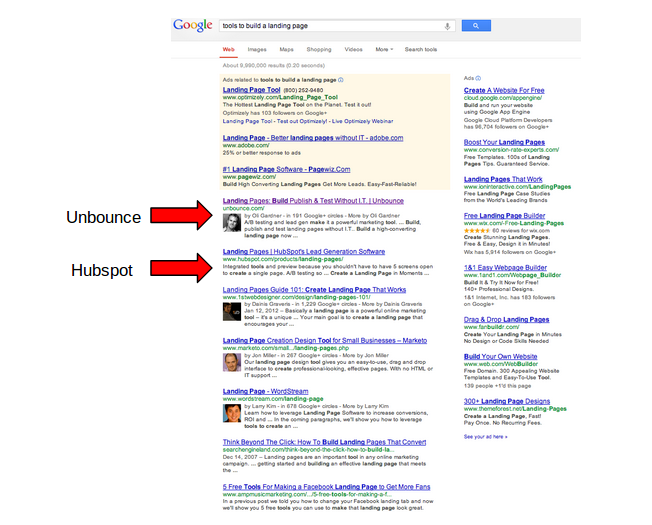652x525 pixels.
Task: Click the blue search magnifier button
Action: coord(476,26)
